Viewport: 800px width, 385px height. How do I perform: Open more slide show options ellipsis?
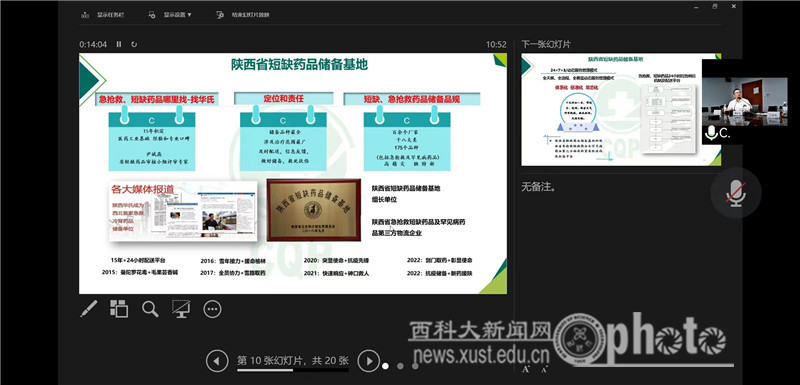coord(212,309)
